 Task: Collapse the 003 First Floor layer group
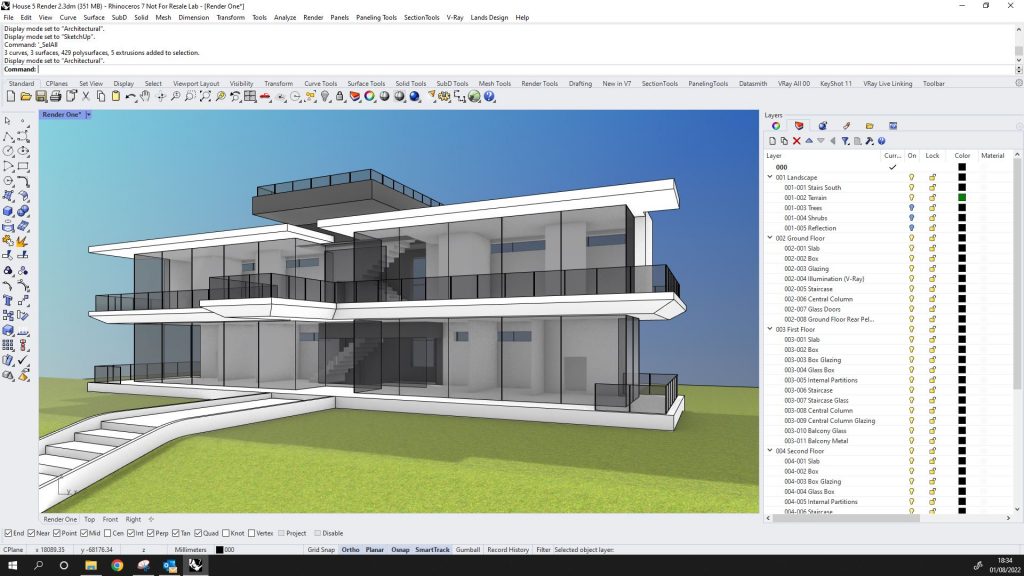tap(770, 329)
